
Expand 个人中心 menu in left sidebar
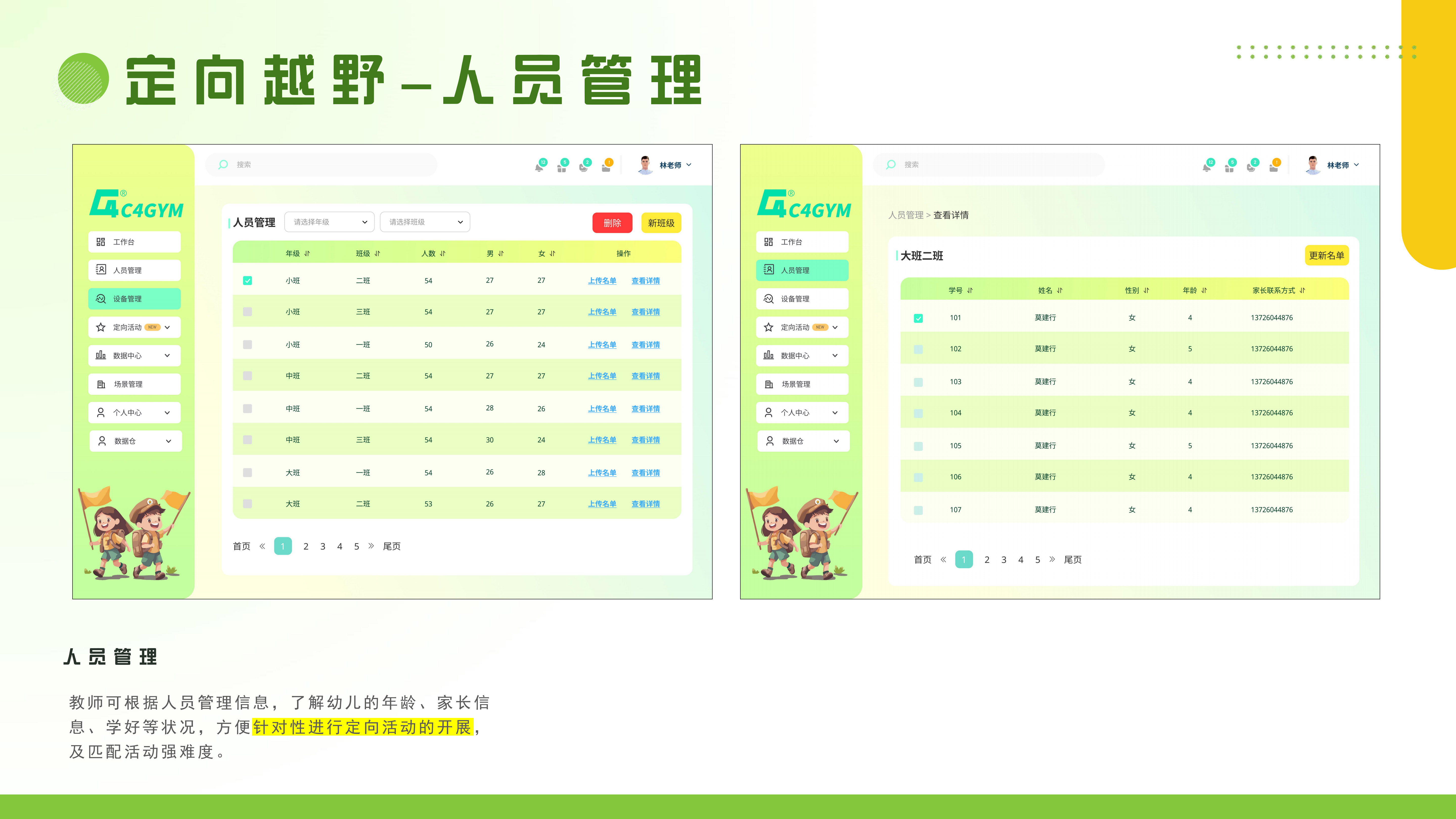click(x=167, y=413)
